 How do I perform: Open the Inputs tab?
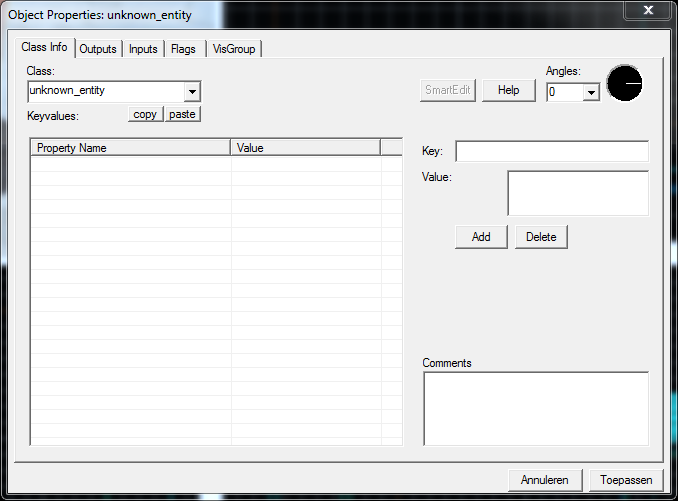coord(143,49)
